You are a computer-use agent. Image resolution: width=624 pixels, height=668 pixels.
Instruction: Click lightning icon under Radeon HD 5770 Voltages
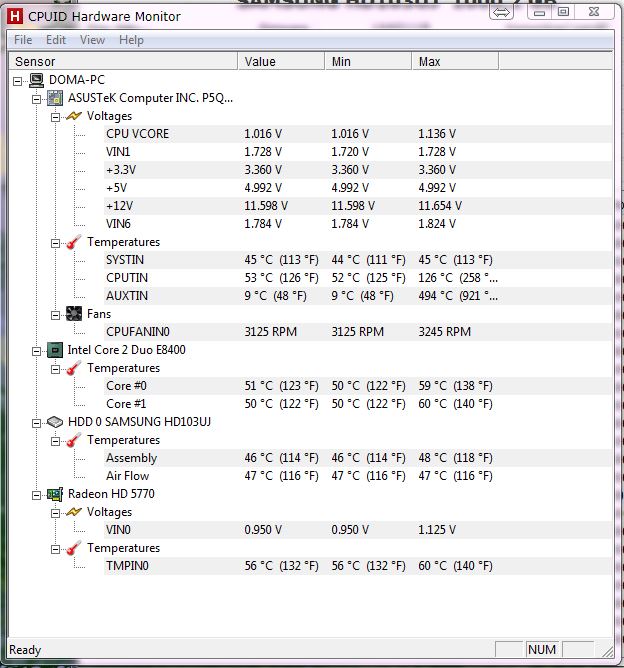click(x=74, y=512)
